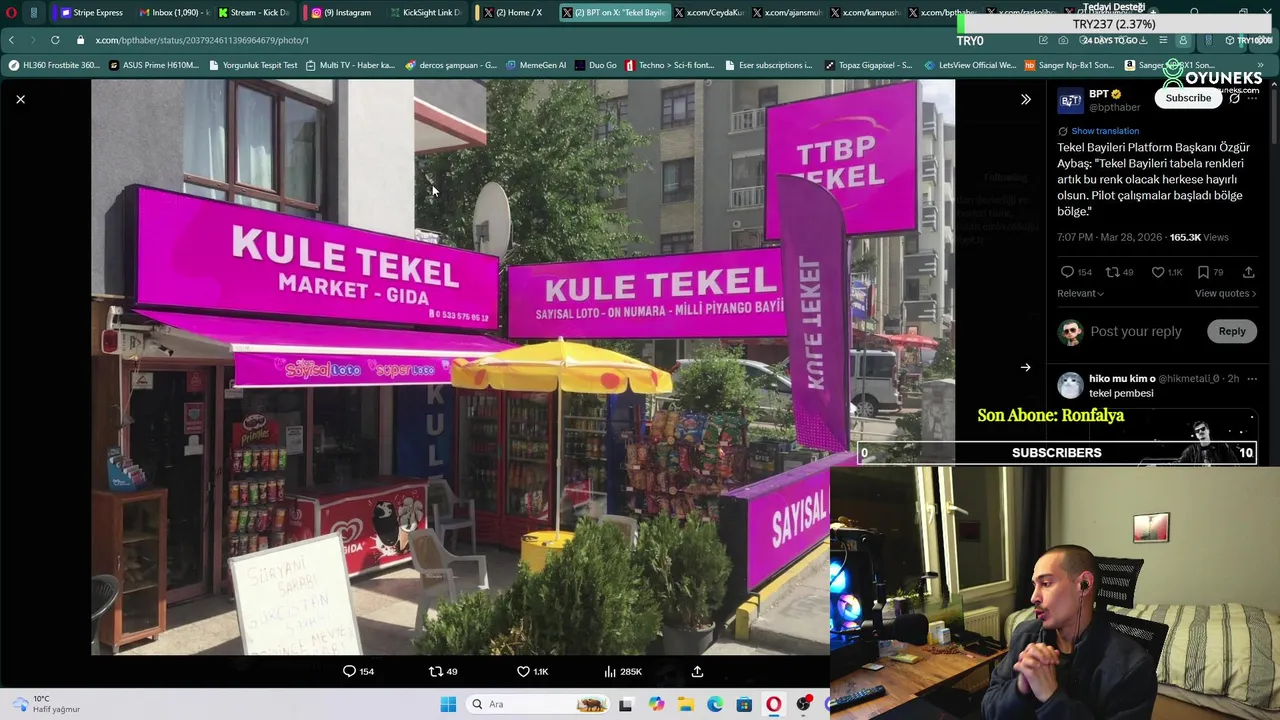Open OBS Studio from taskbar
The image size is (1280, 720).
pos(803,704)
